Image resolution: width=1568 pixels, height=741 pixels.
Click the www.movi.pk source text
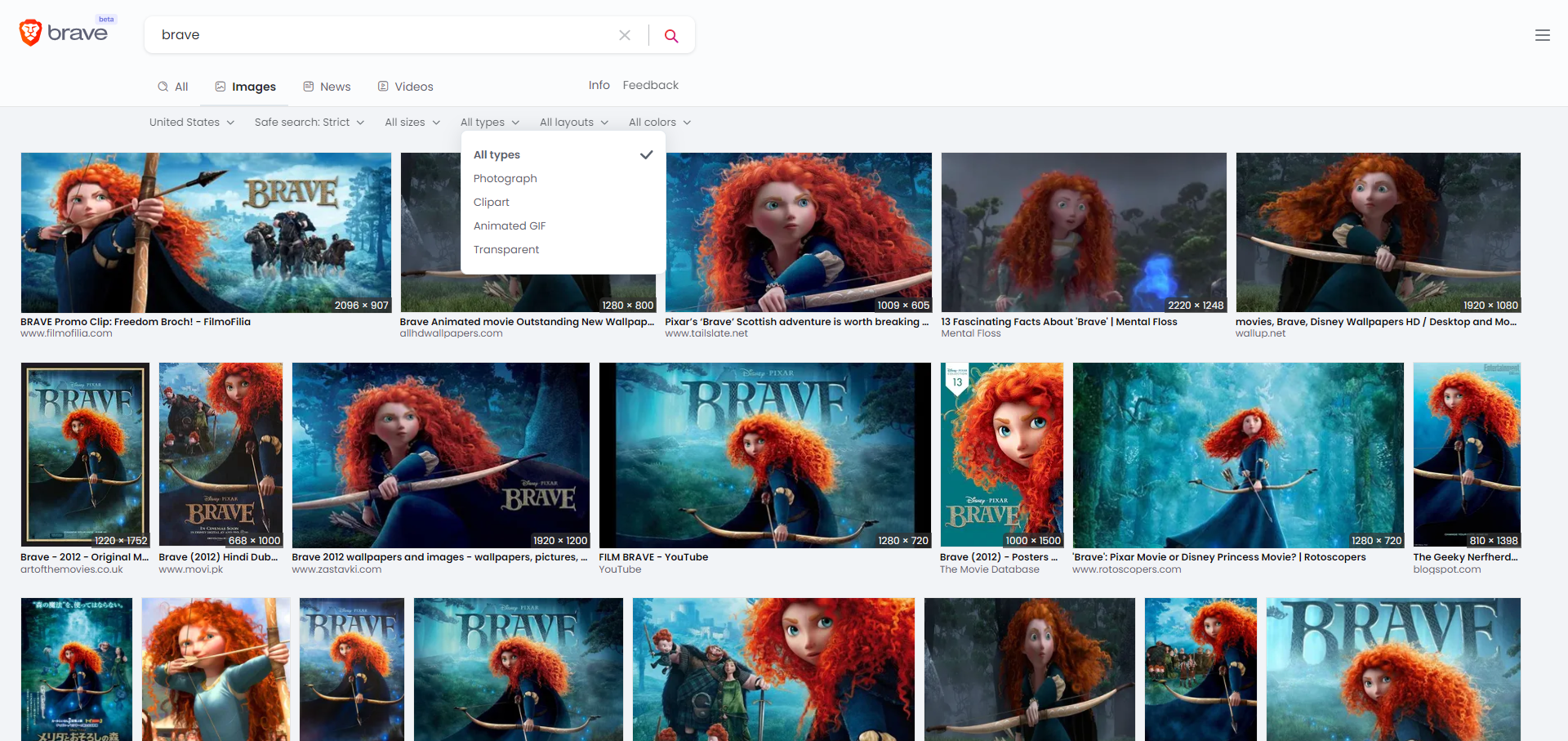pos(190,569)
